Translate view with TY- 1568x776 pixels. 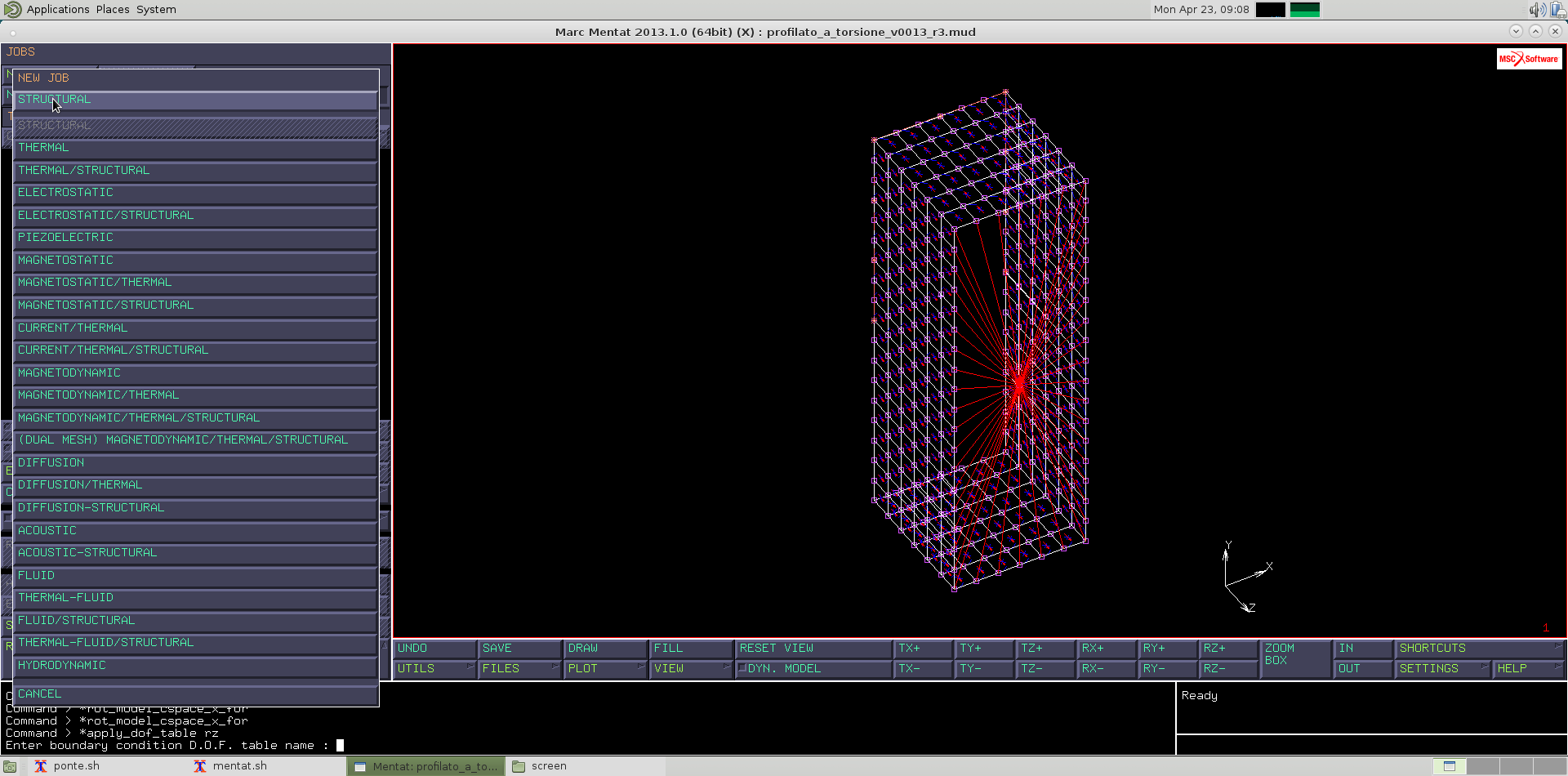pyautogui.click(x=985, y=669)
